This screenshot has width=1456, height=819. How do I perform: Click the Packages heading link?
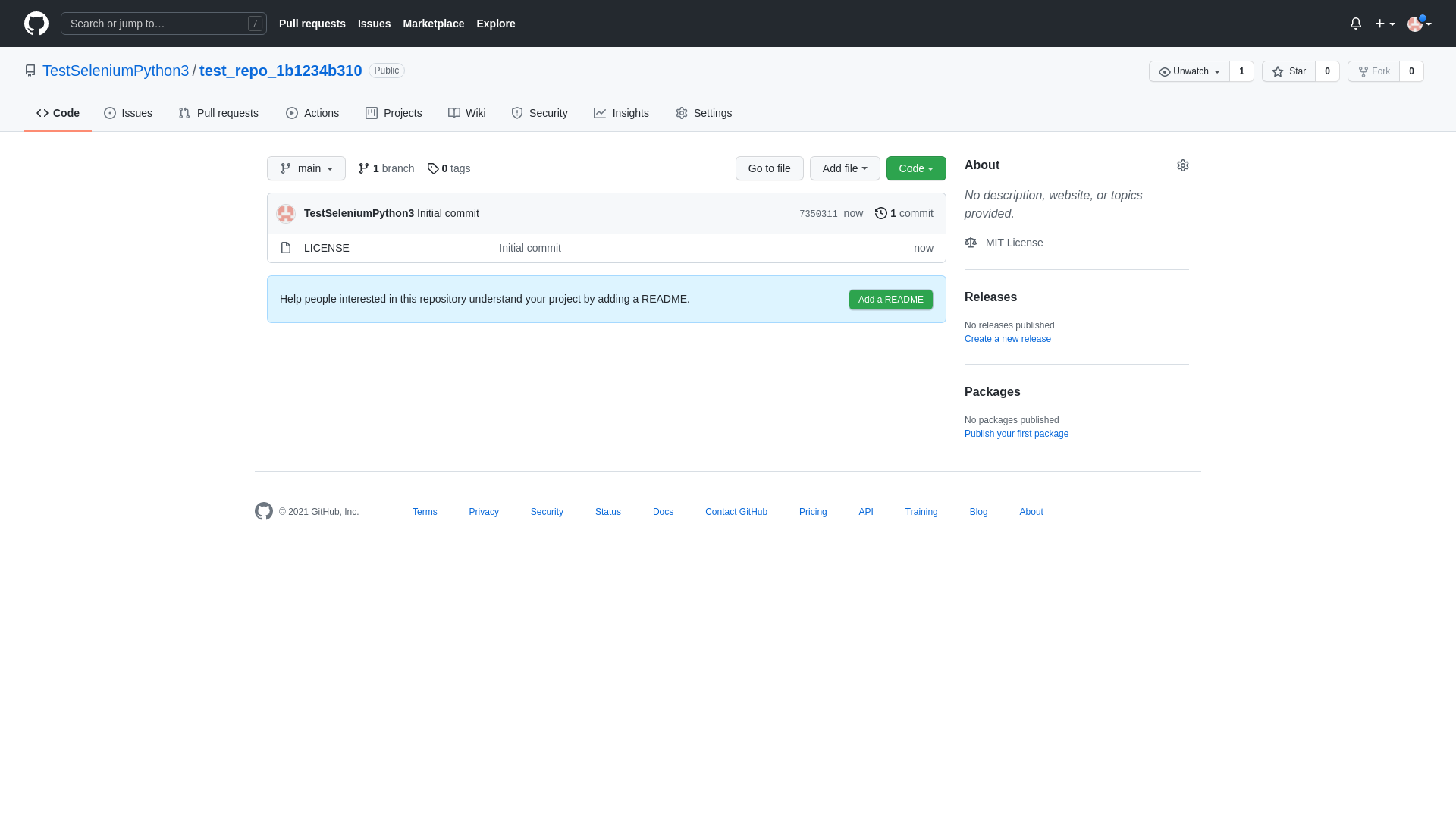pyautogui.click(x=993, y=392)
